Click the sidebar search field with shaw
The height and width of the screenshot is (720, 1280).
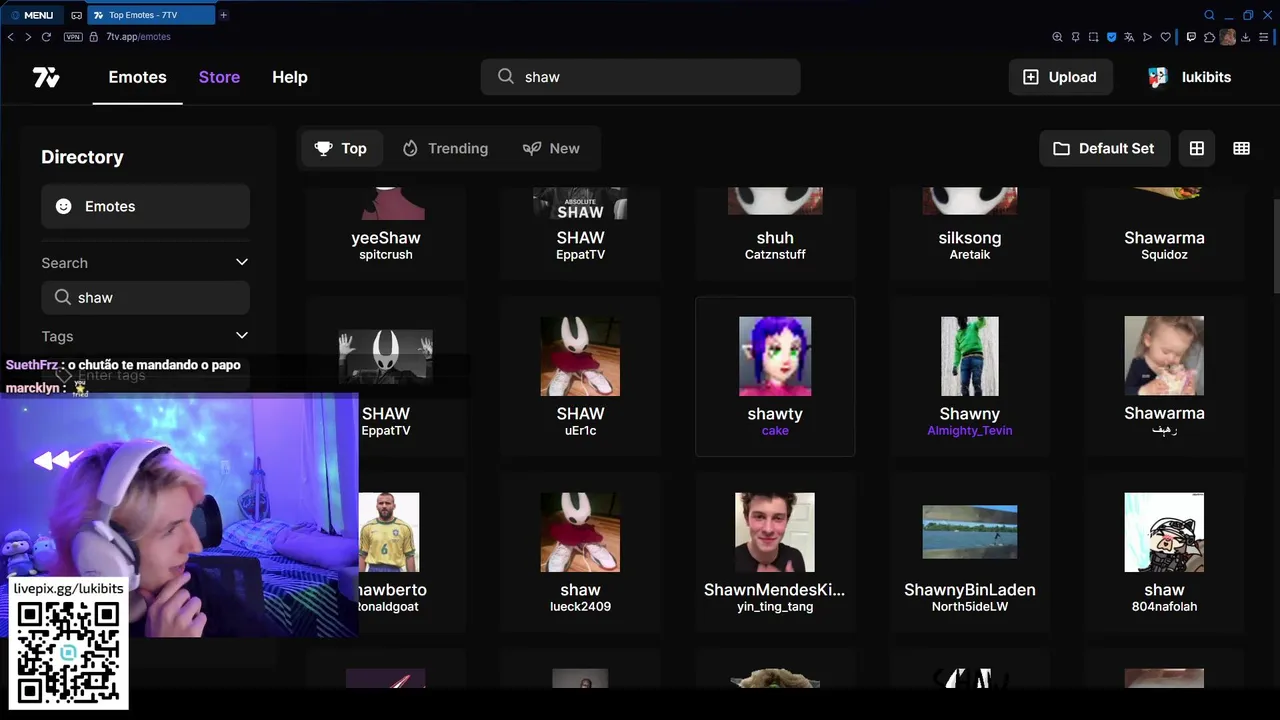coord(146,297)
